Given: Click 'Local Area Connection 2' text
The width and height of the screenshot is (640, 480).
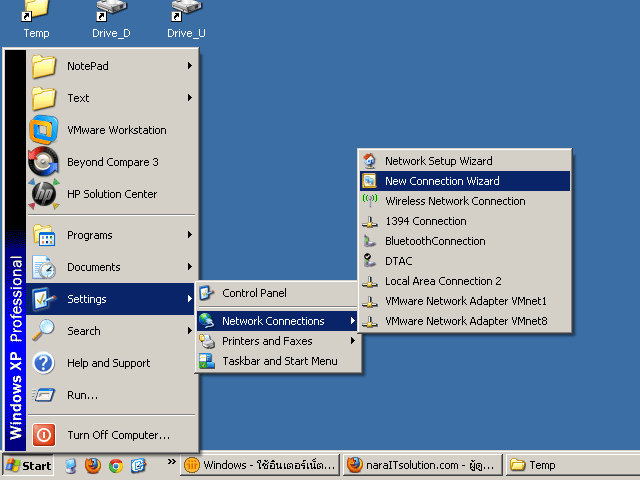Looking at the screenshot, I should click(x=443, y=281).
